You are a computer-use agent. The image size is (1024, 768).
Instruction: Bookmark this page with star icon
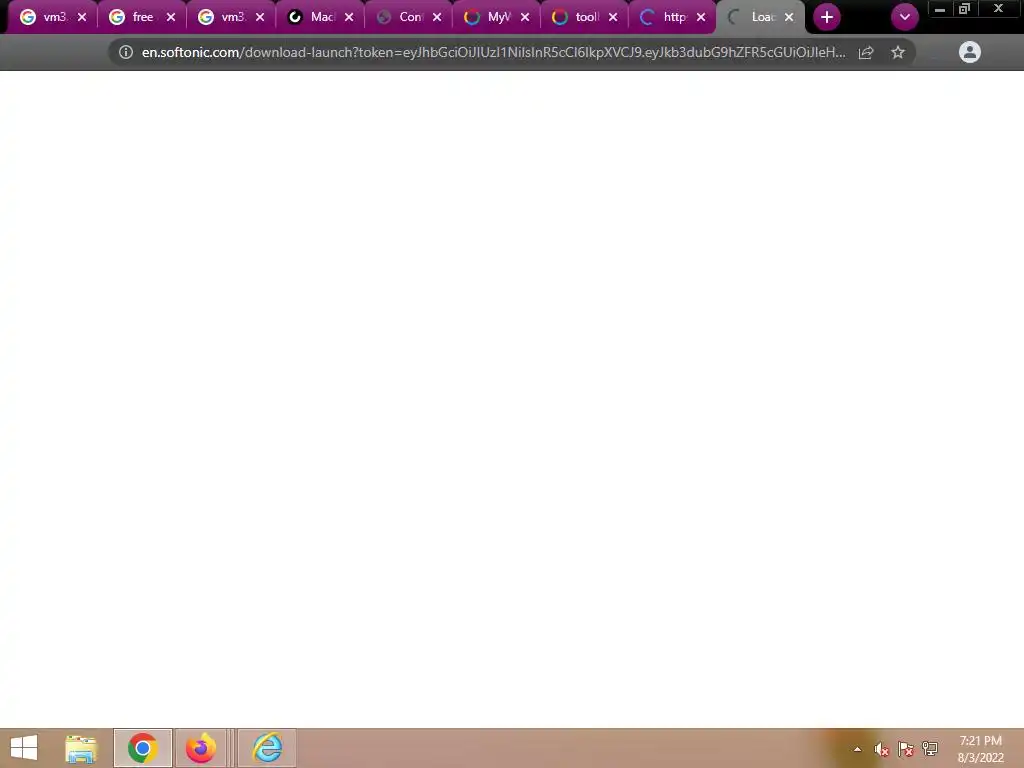898,52
